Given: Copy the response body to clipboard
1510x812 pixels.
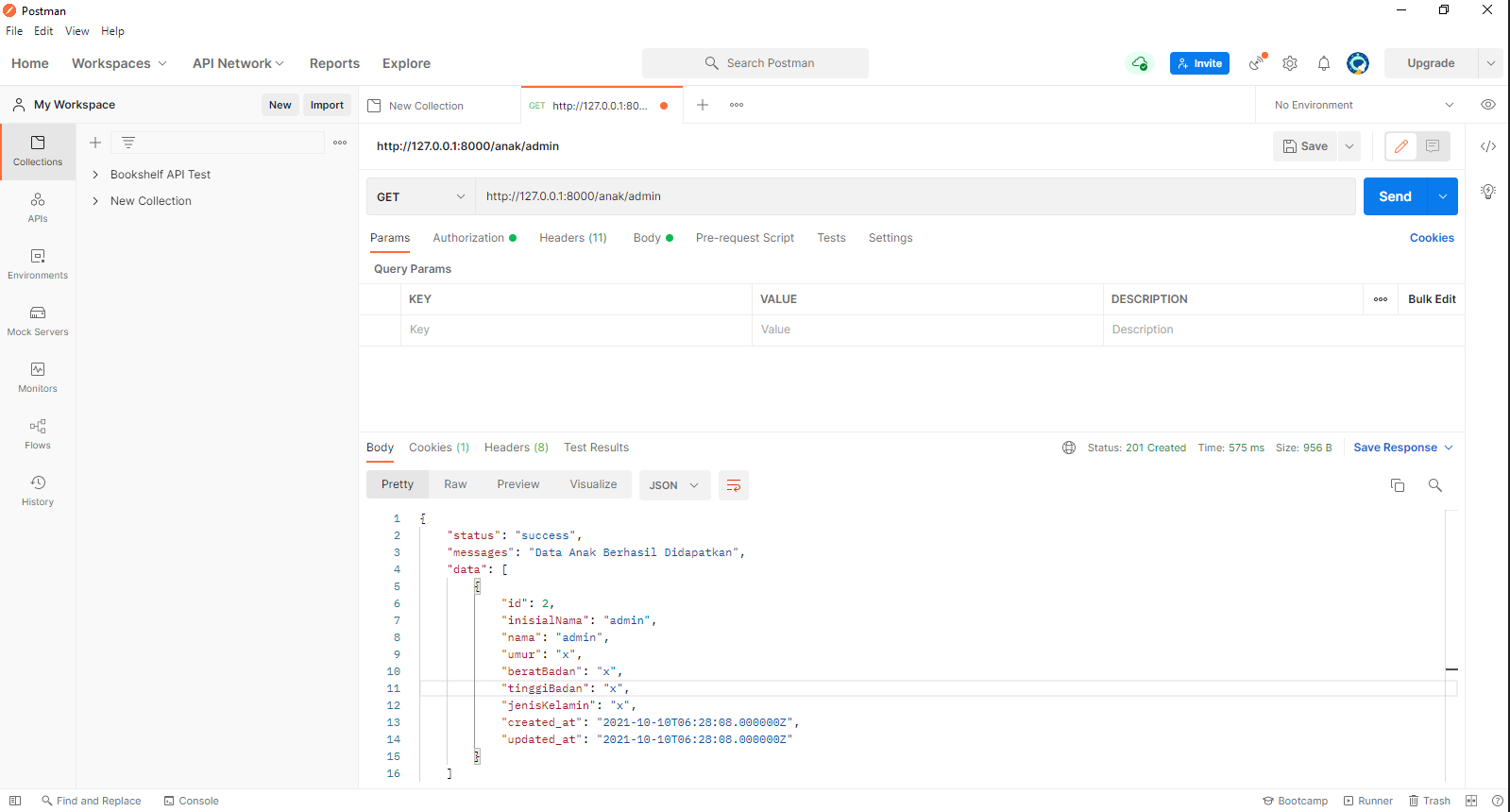Looking at the screenshot, I should click(x=1398, y=485).
